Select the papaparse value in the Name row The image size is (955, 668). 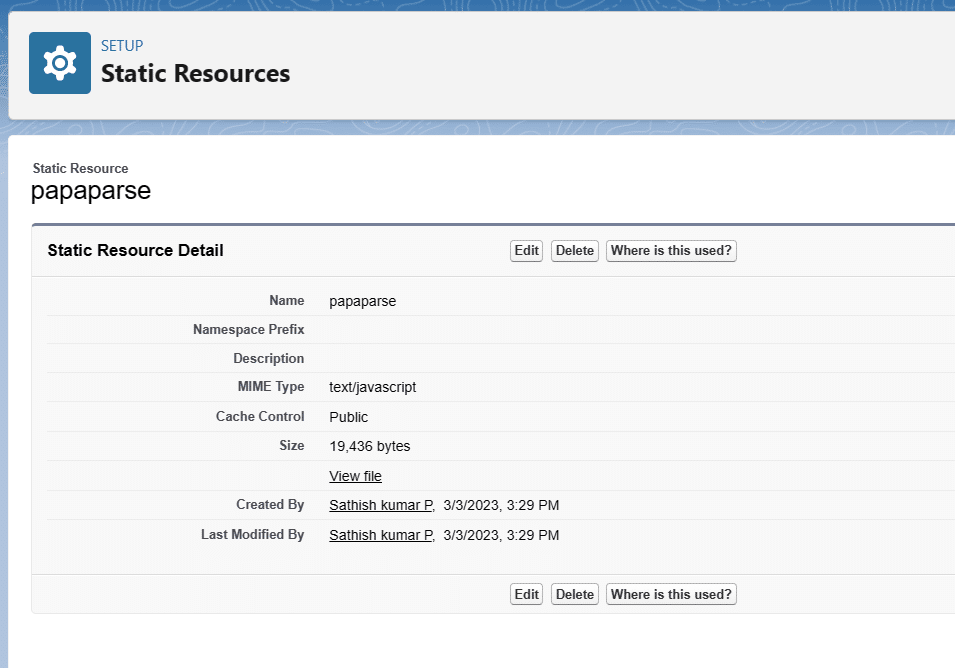point(362,301)
